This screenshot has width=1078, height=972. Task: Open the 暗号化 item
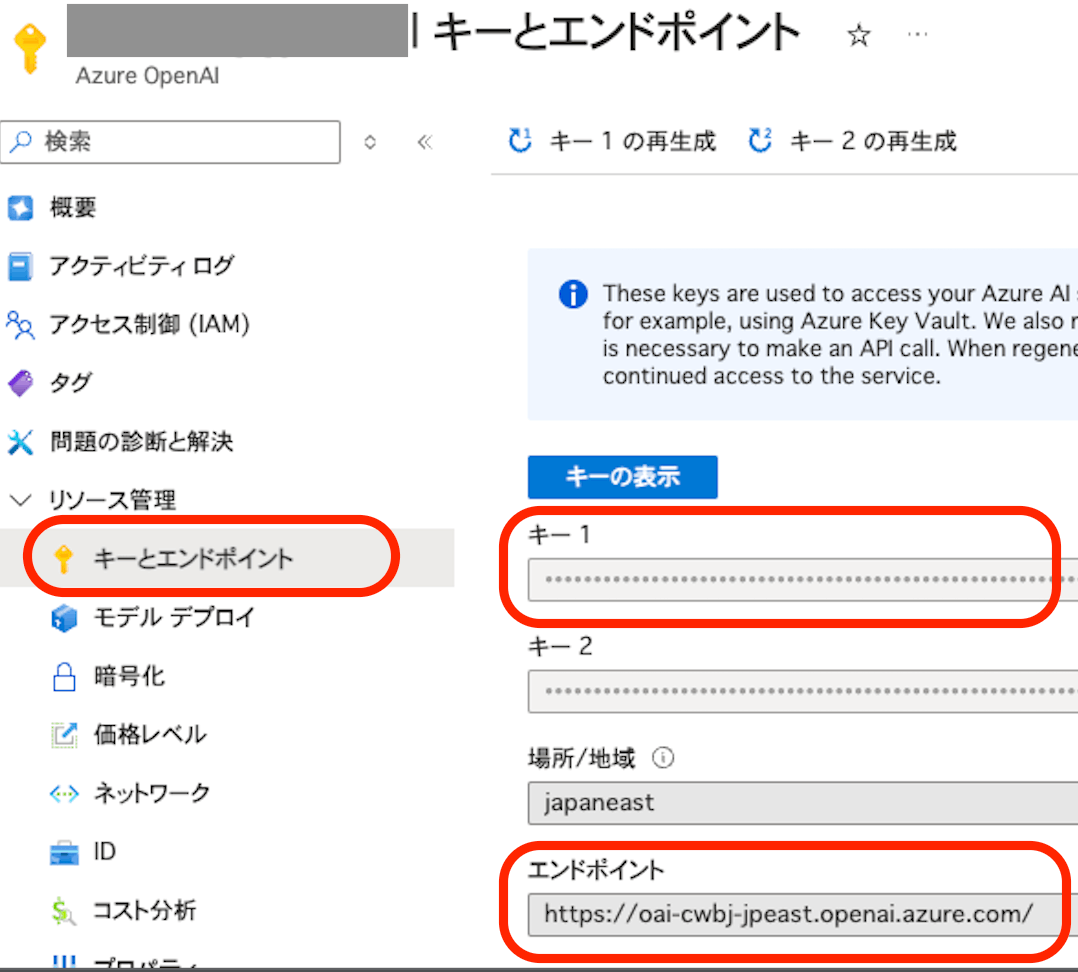coord(129,676)
